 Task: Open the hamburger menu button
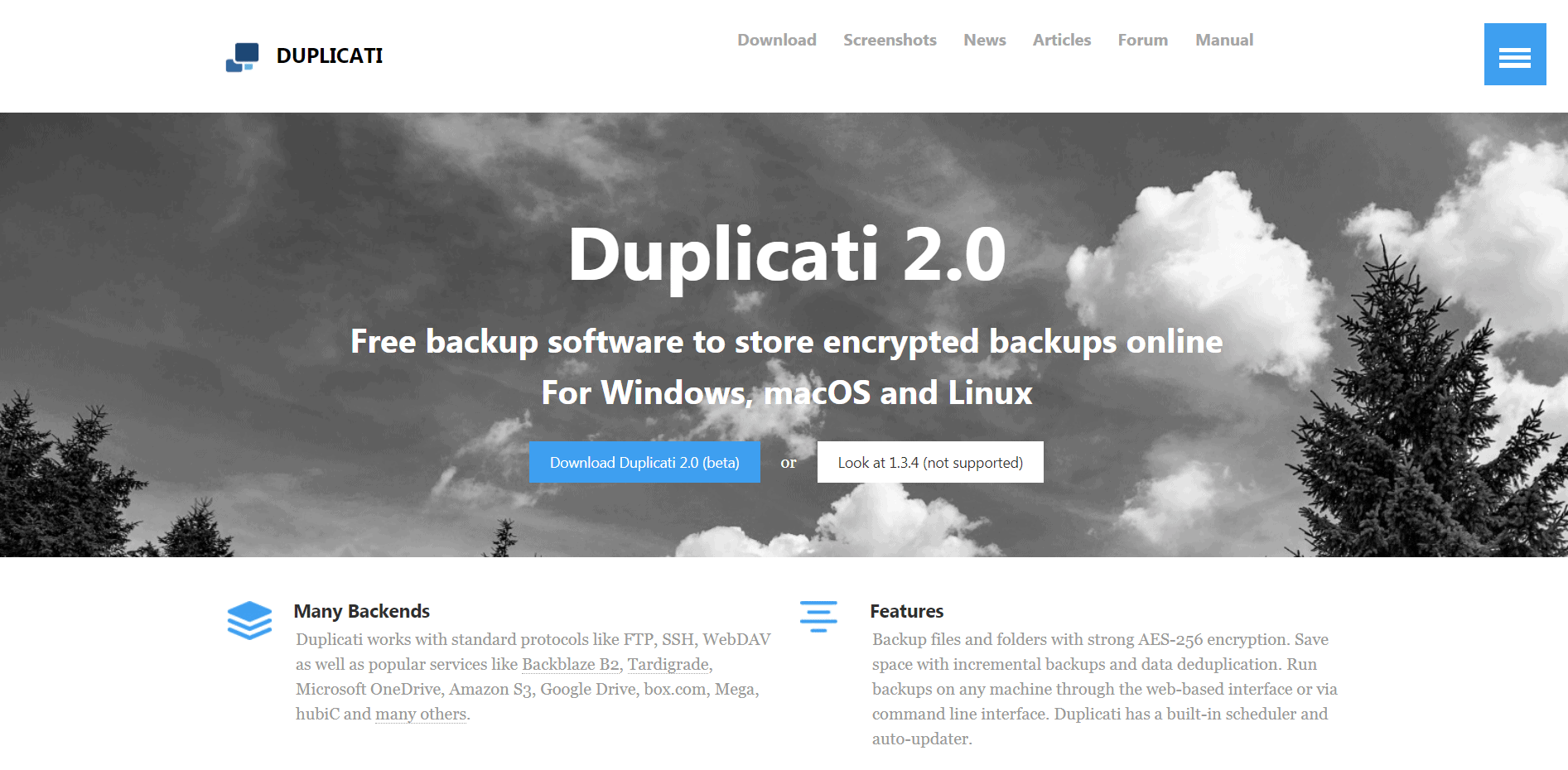click(x=1514, y=55)
